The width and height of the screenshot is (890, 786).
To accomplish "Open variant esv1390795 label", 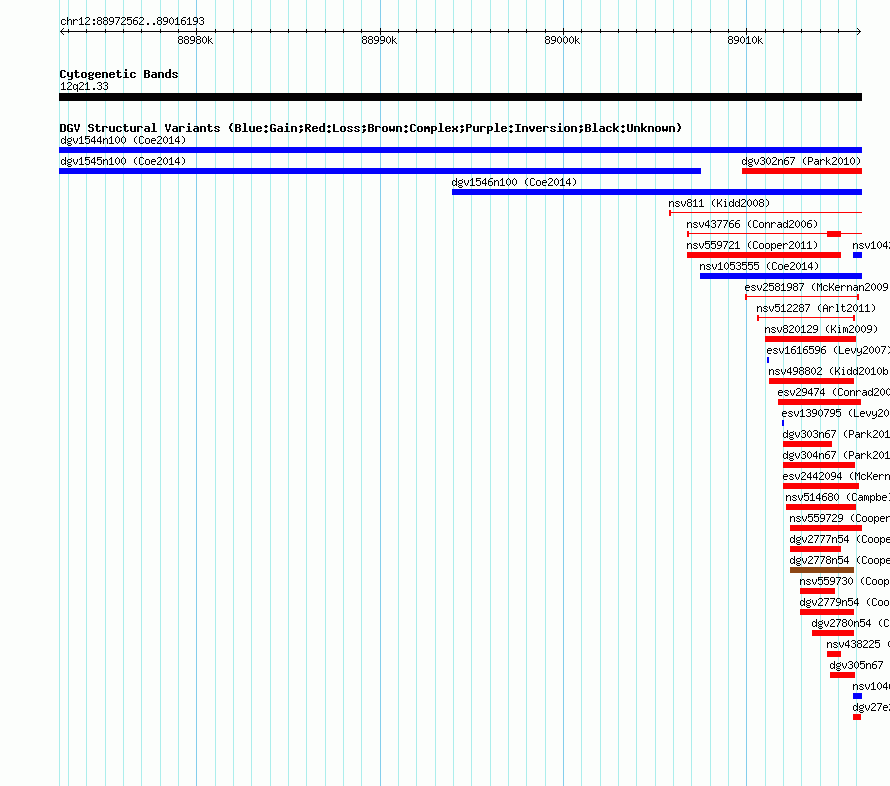I will coord(835,413).
